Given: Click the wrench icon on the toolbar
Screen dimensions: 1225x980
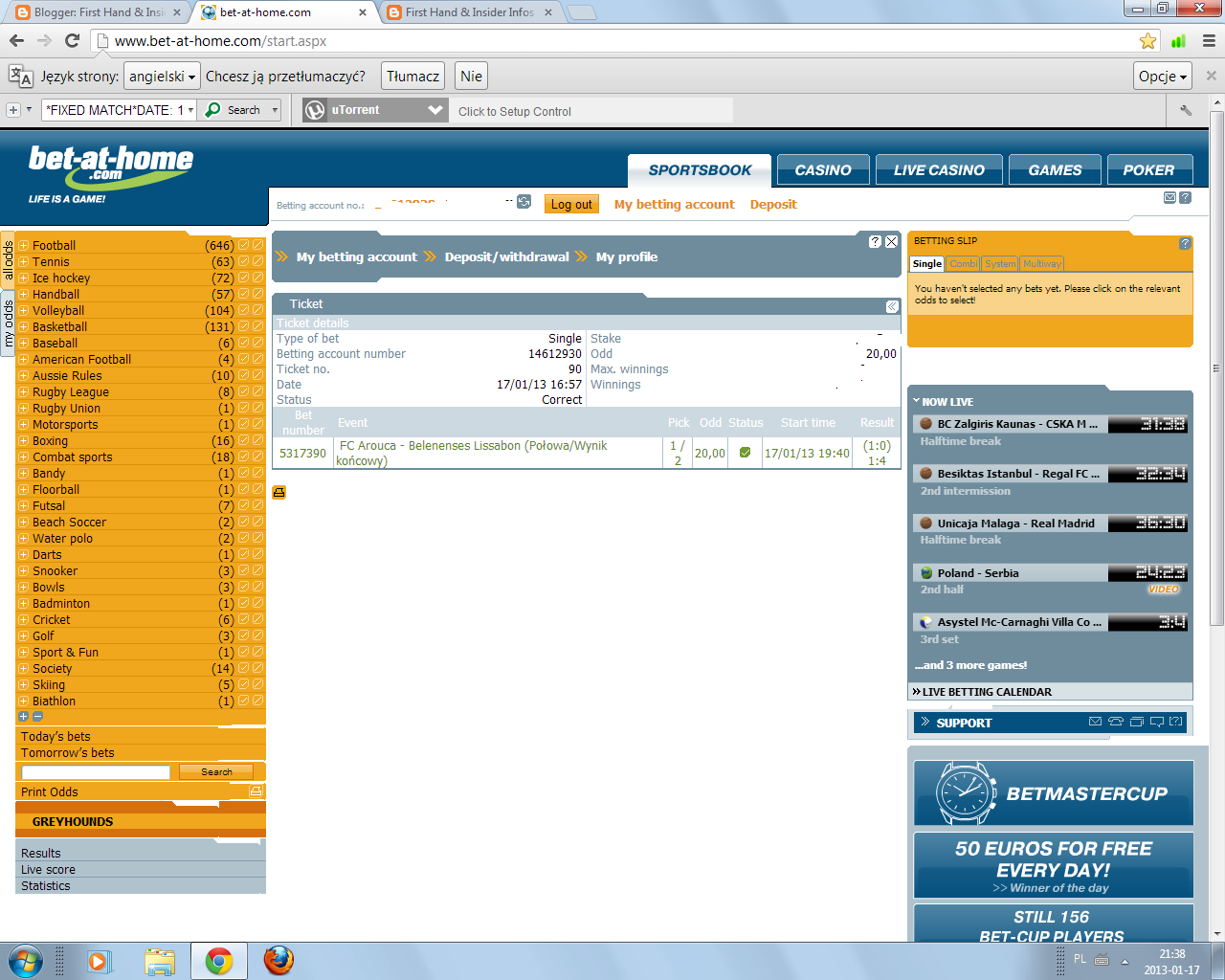Looking at the screenshot, I should 1187,110.
